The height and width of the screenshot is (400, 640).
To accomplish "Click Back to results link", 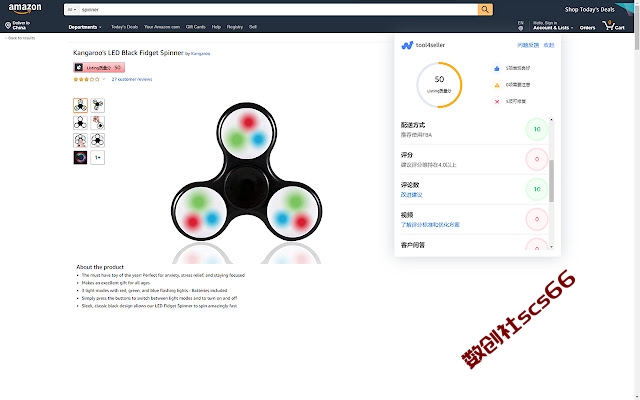I will (x=20, y=38).
